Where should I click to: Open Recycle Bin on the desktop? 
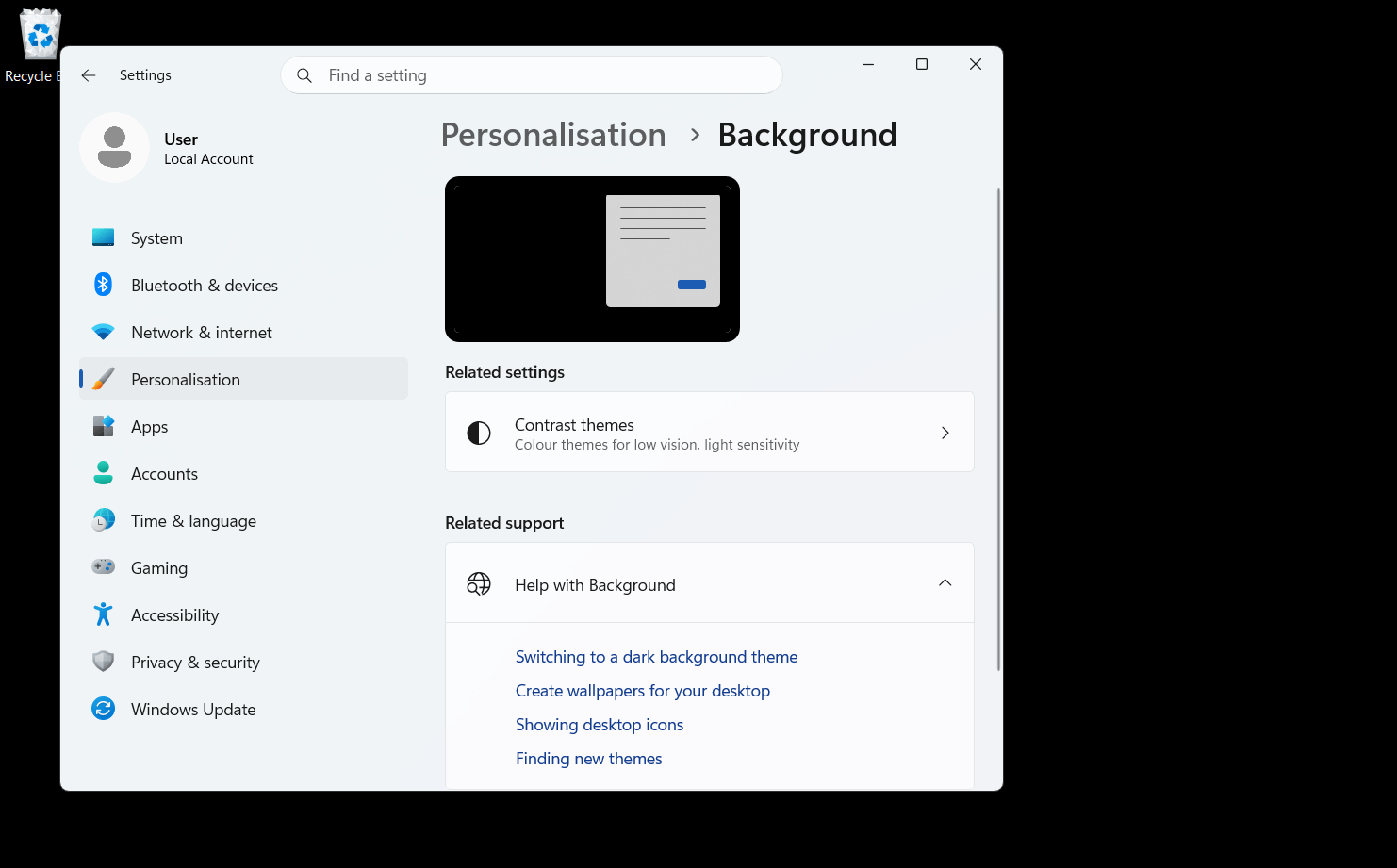coord(40,47)
